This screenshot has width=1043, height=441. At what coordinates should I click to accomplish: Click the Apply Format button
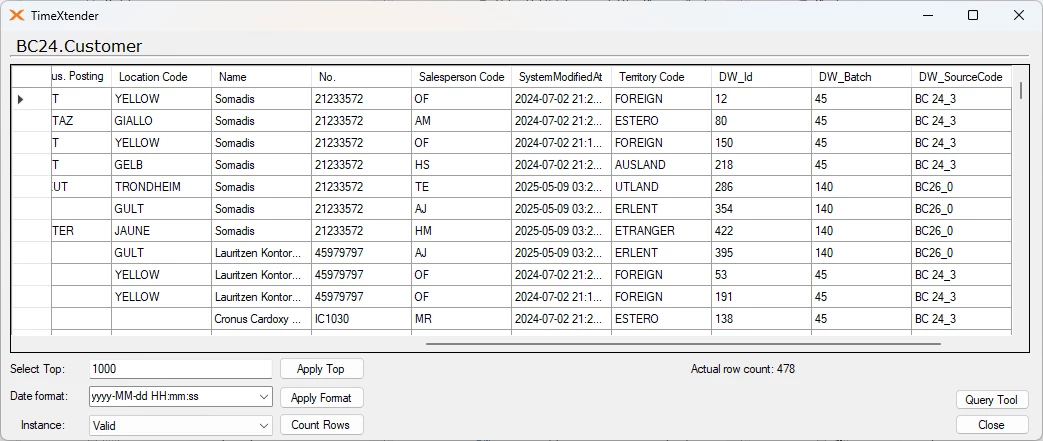[321, 398]
